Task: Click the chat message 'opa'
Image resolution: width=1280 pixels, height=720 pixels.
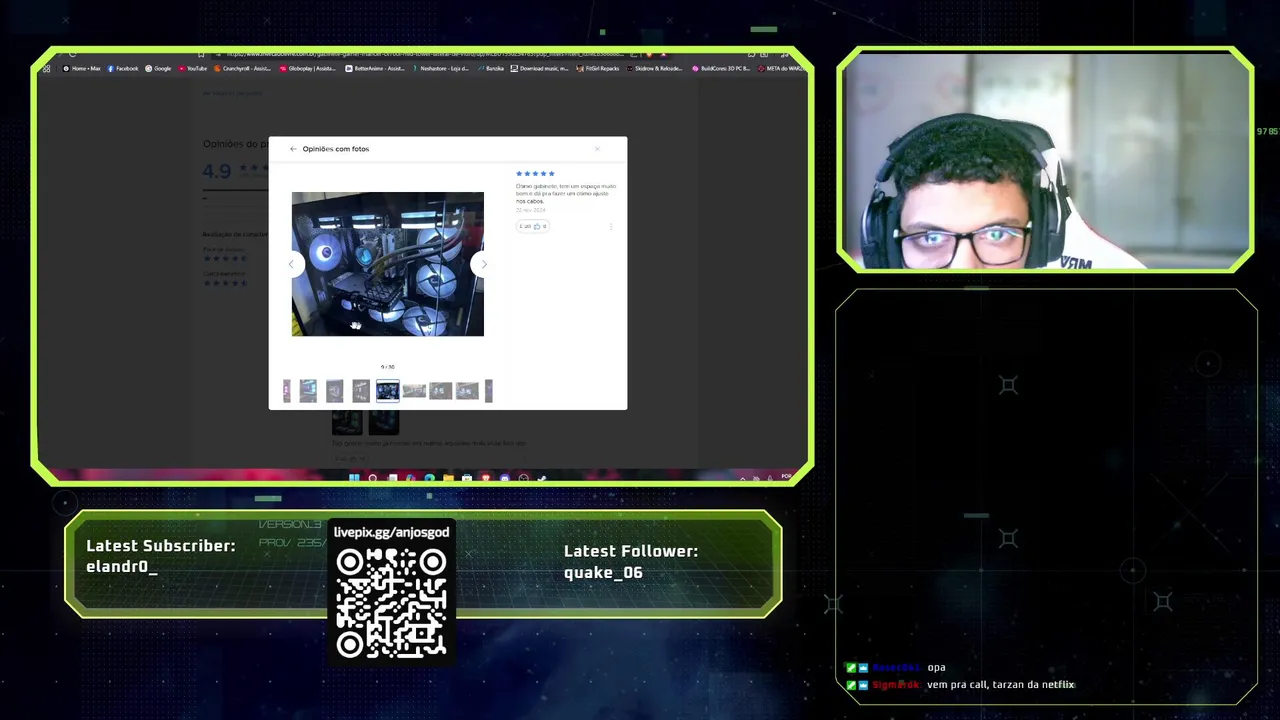Action: click(x=936, y=667)
